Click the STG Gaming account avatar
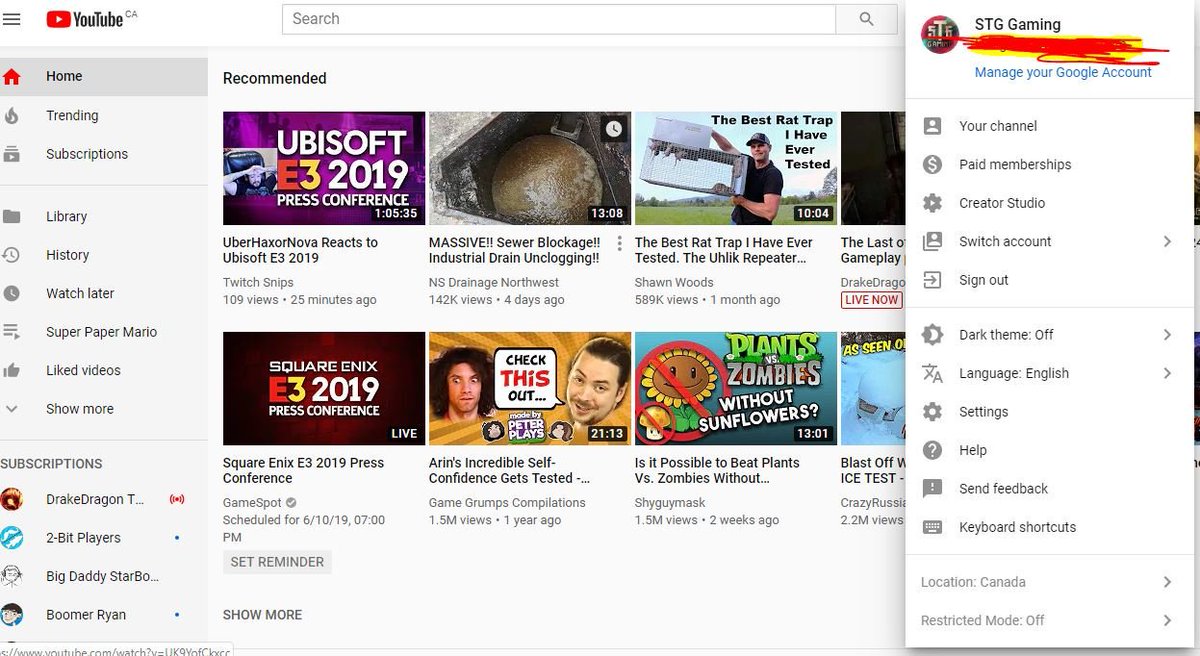Image resolution: width=1200 pixels, height=656 pixels. point(940,35)
